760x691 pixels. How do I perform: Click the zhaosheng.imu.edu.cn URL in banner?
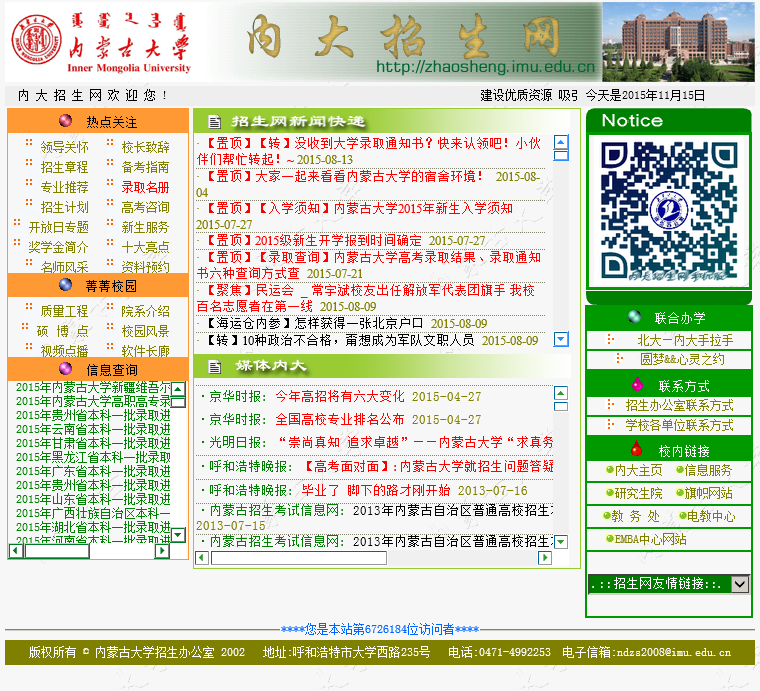(485, 67)
